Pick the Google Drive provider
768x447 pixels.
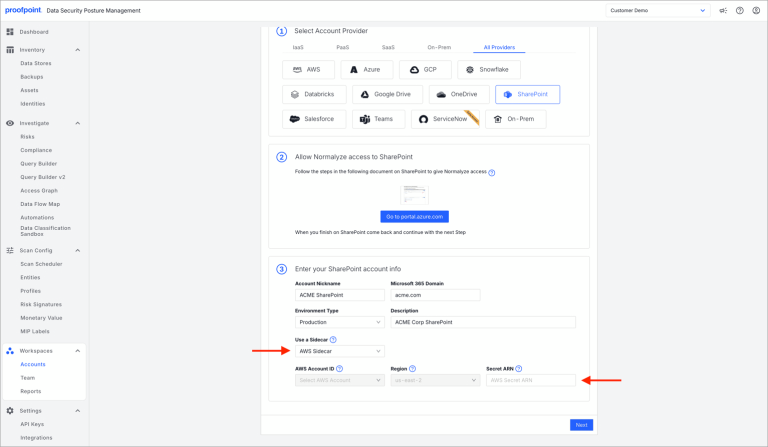[x=379, y=95]
